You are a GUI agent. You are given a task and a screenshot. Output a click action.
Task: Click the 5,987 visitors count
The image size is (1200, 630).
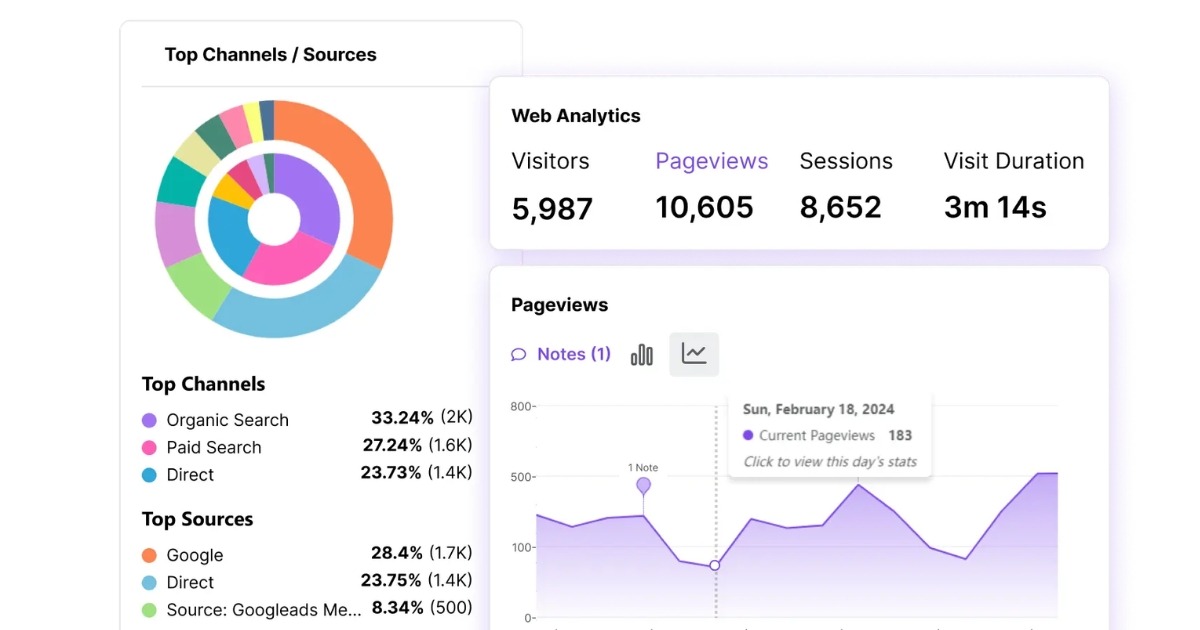coord(552,208)
